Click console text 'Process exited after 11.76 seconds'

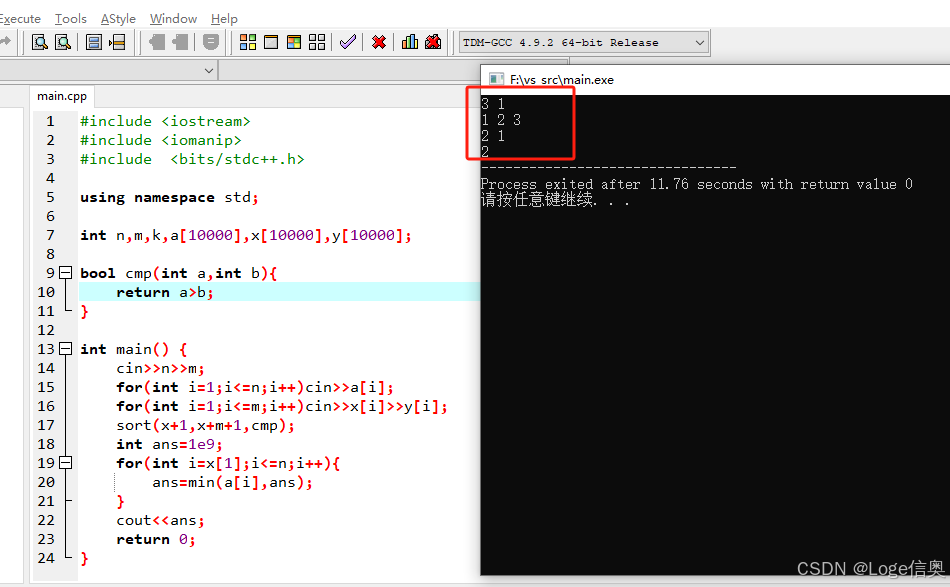(616, 184)
